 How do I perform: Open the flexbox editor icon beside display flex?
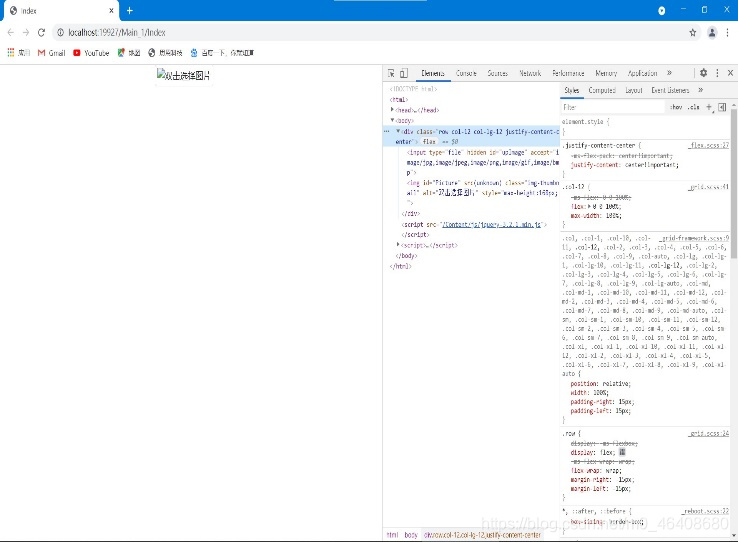(x=622, y=452)
